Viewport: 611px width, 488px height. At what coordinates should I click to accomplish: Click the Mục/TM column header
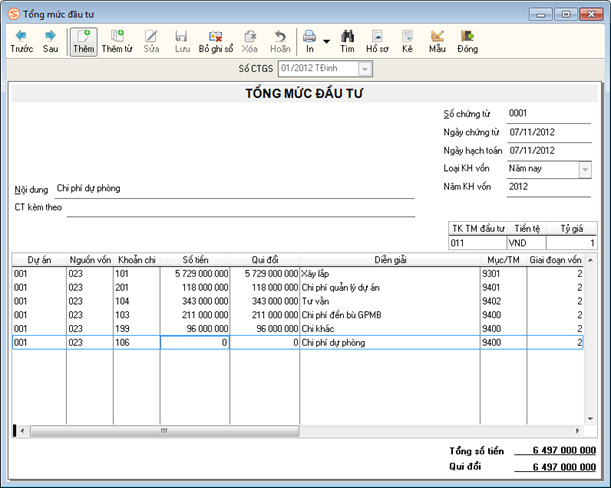(503, 260)
